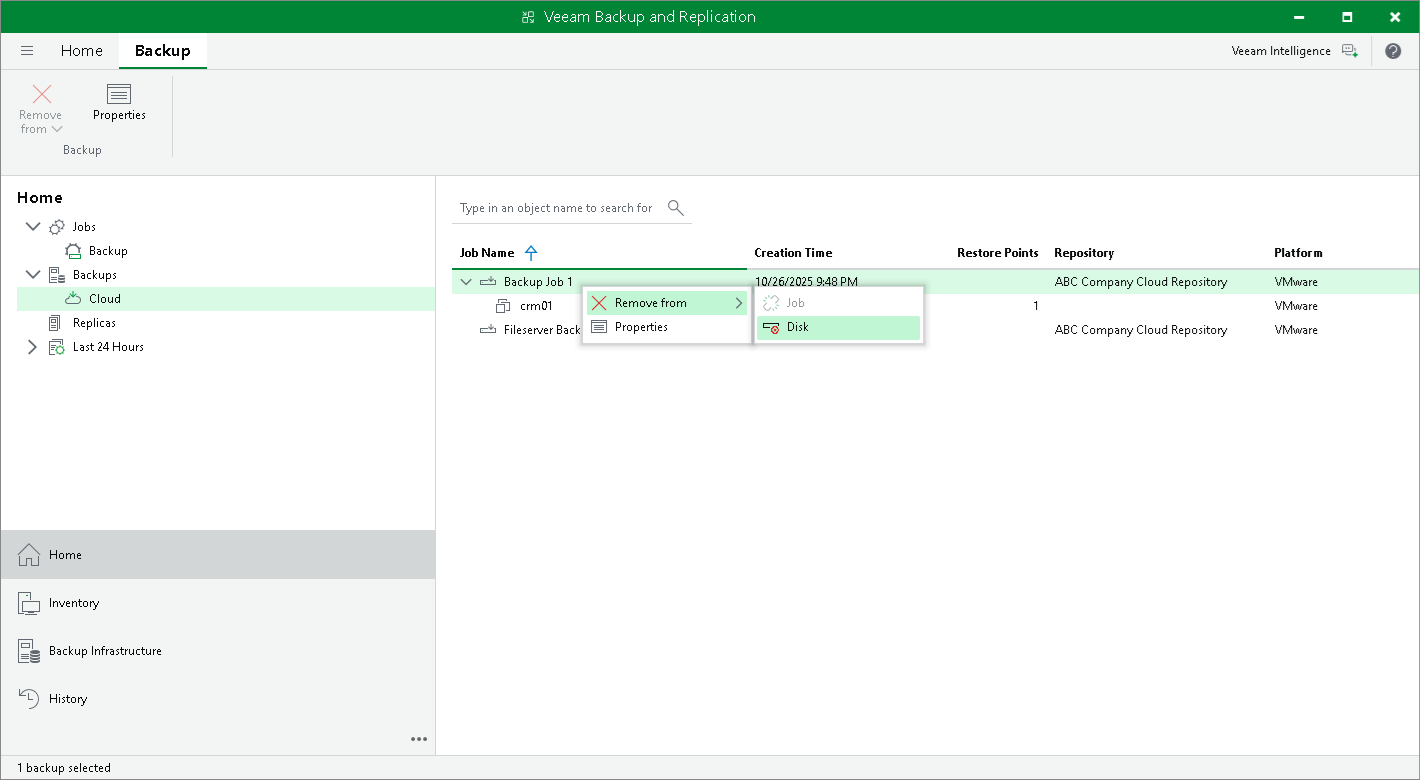Viewport: 1420px width, 780px height.
Task: Click the Replicas icon in tree
Action: [x=56, y=323]
